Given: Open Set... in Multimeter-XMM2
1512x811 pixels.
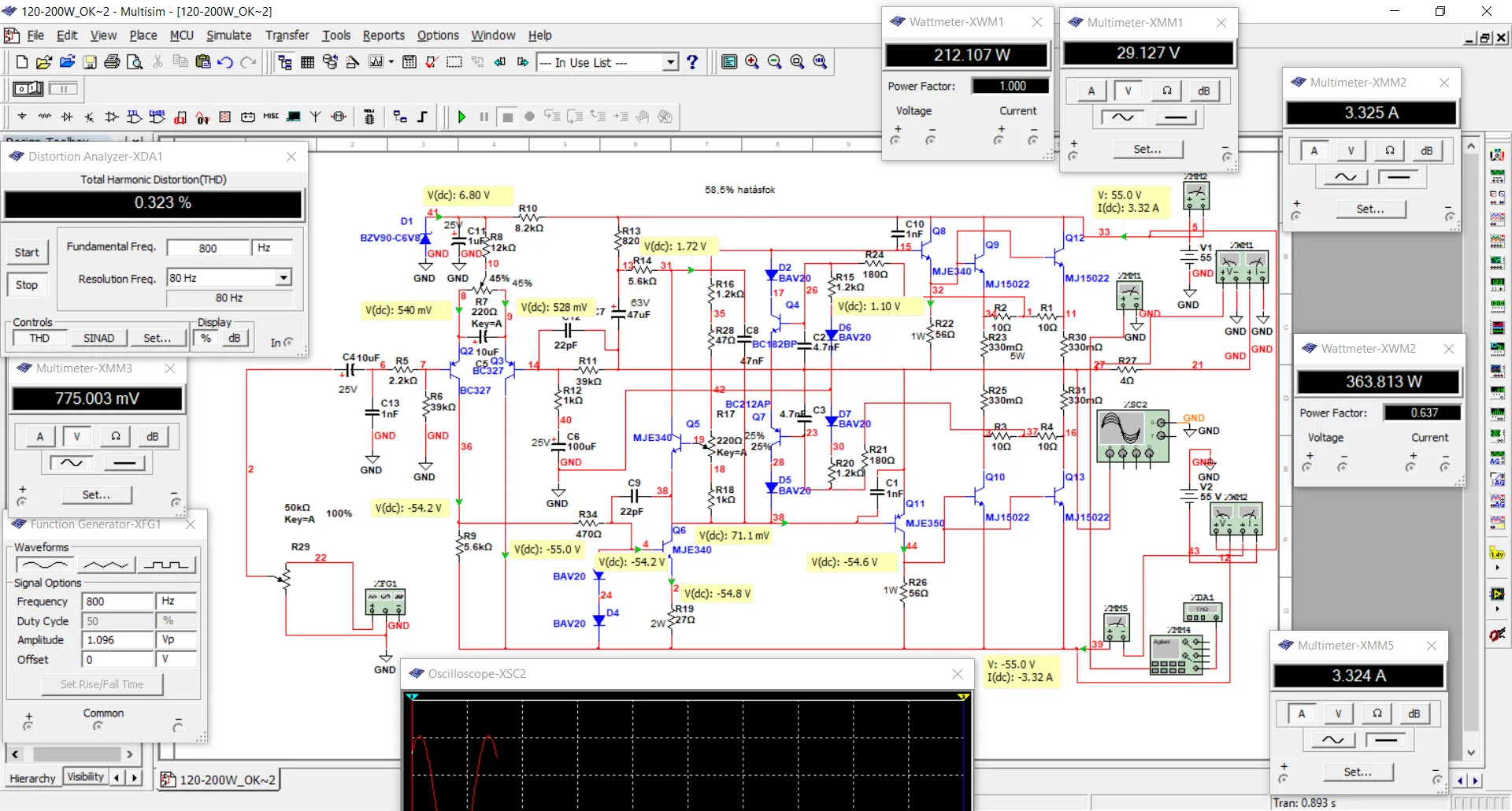Looking at the screenshot, I should point(1370,209).
